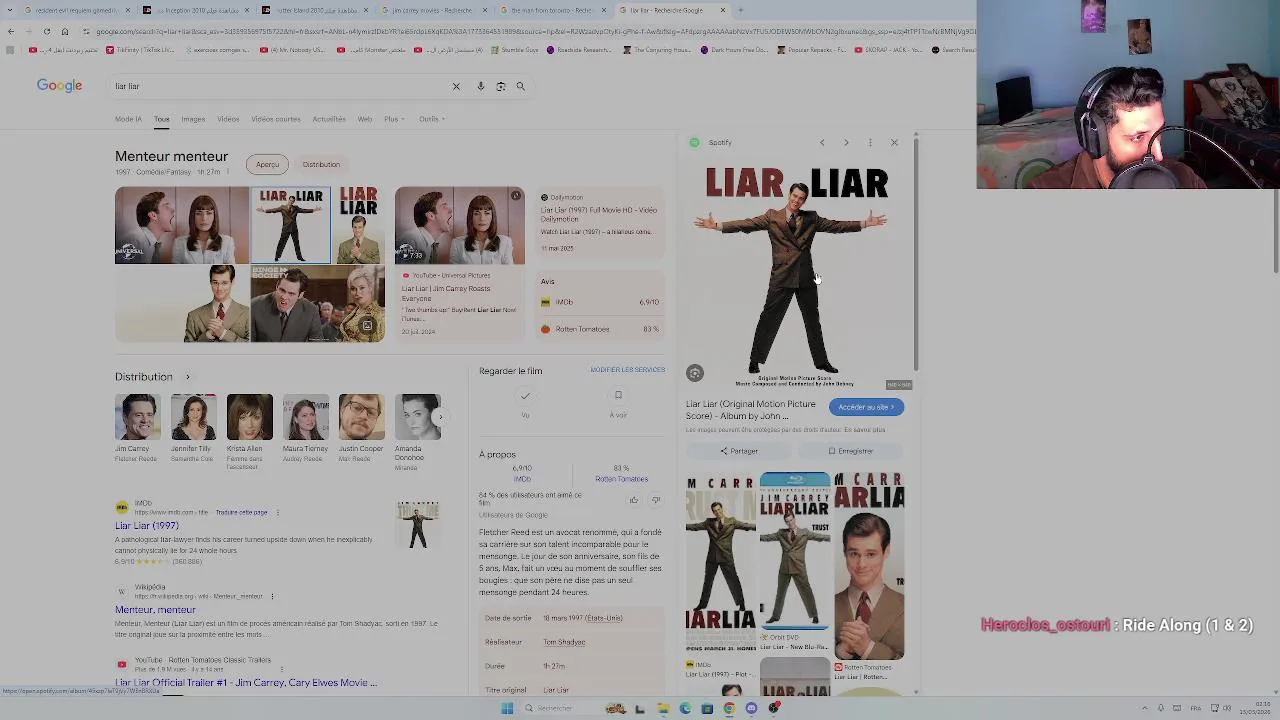Viewport: 1280px width, 720px height.
Task: Click the magnifier search submit icon
Action: click(520, 86)
